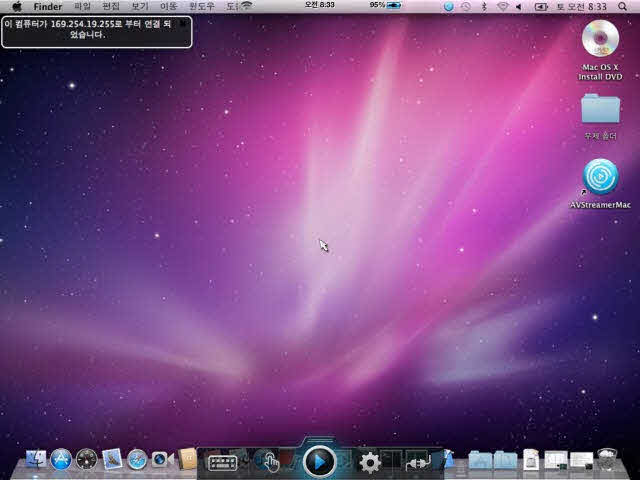The height and width of the screenshot is (480, 640).
Task: Open the Apple menu
Action: pos(16,7)
